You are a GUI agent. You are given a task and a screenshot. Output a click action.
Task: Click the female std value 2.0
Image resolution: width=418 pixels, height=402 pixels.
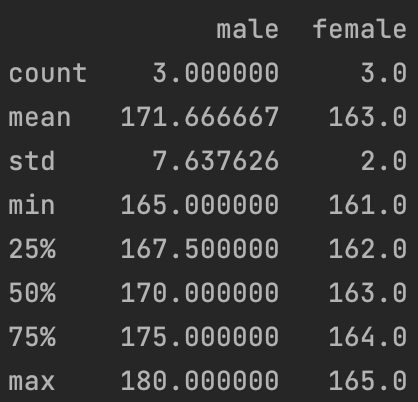[384, 161]
